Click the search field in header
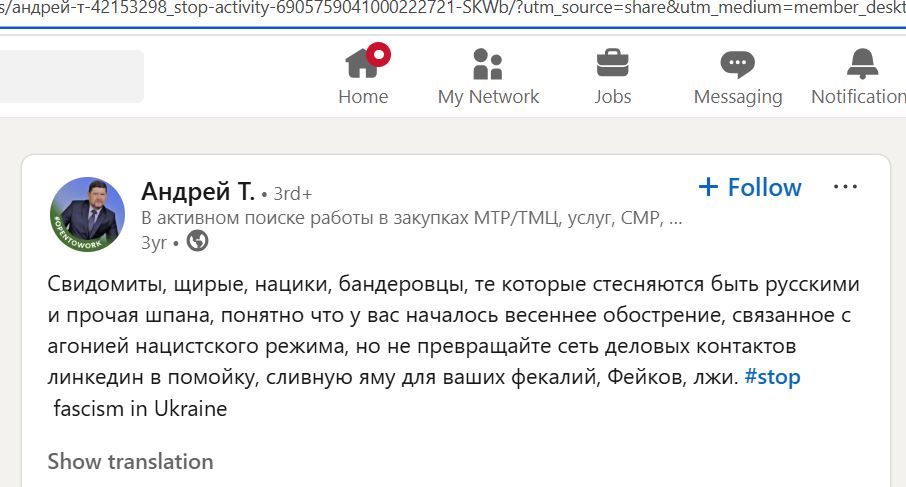906x487 pixels. [72, 76]
